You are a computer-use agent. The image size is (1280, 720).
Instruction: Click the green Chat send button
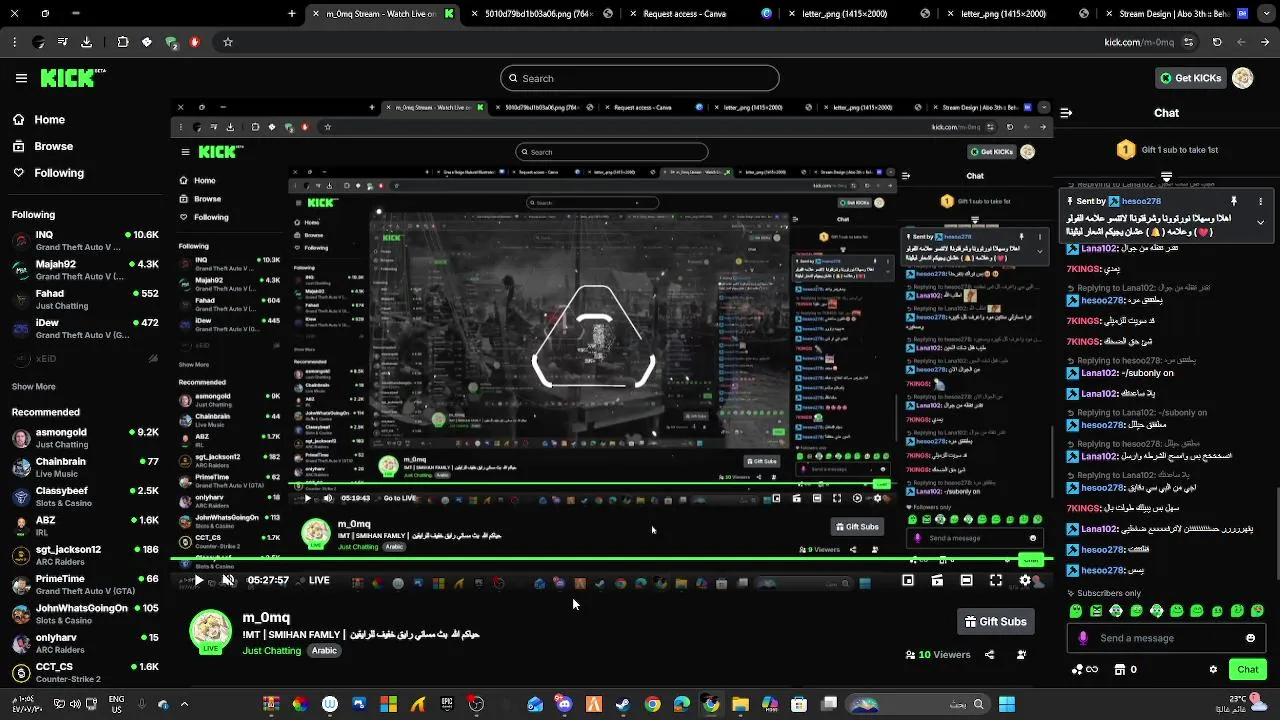[x=1248, y=670]
